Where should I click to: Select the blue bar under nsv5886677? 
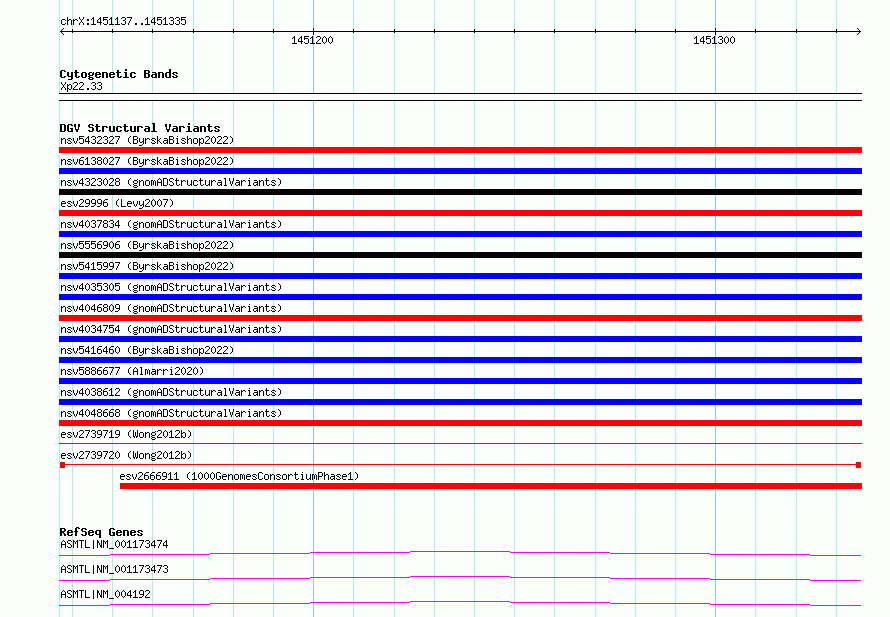coord(460,381)
